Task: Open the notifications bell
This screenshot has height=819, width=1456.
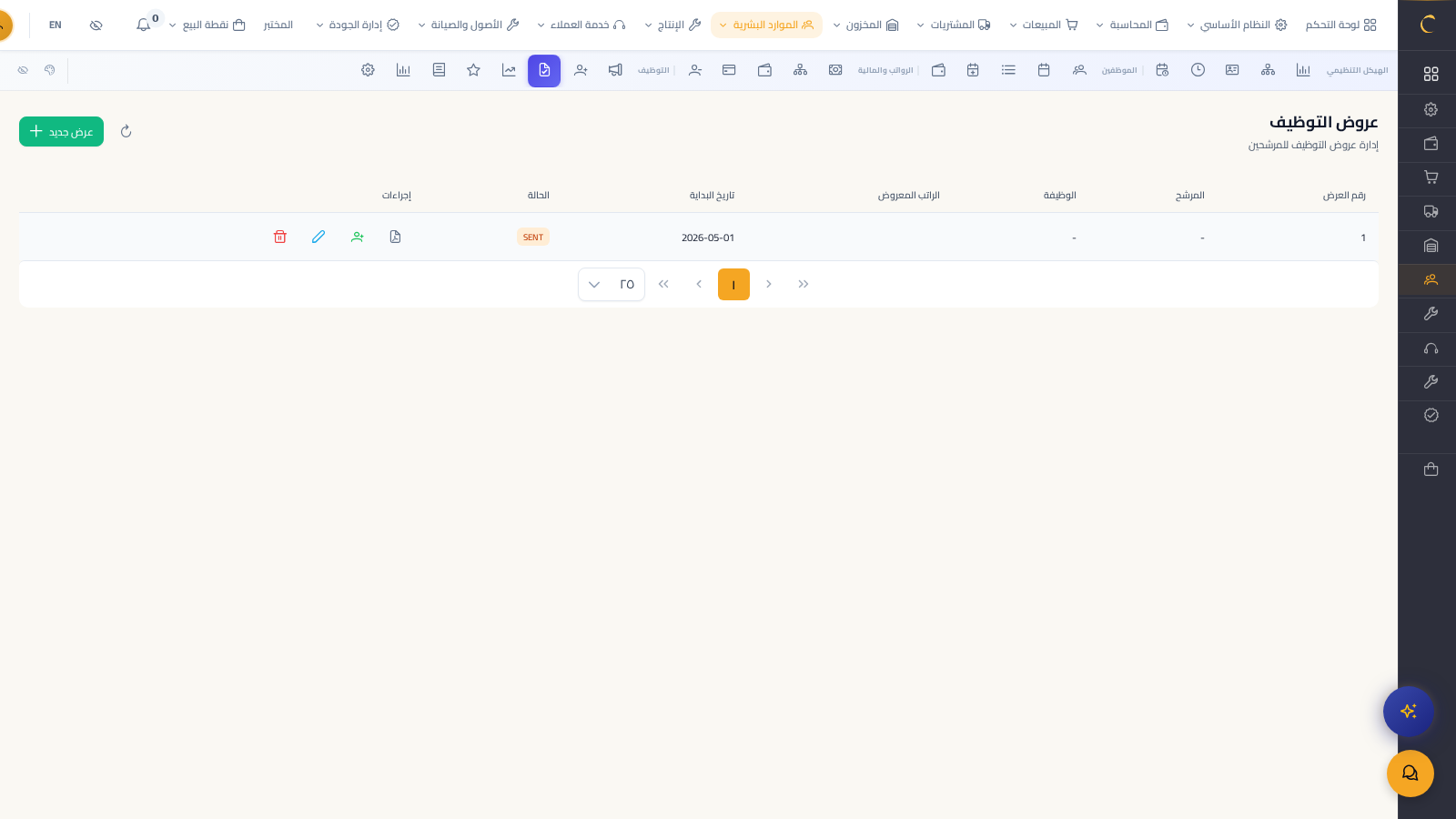Action: point(144,25)
